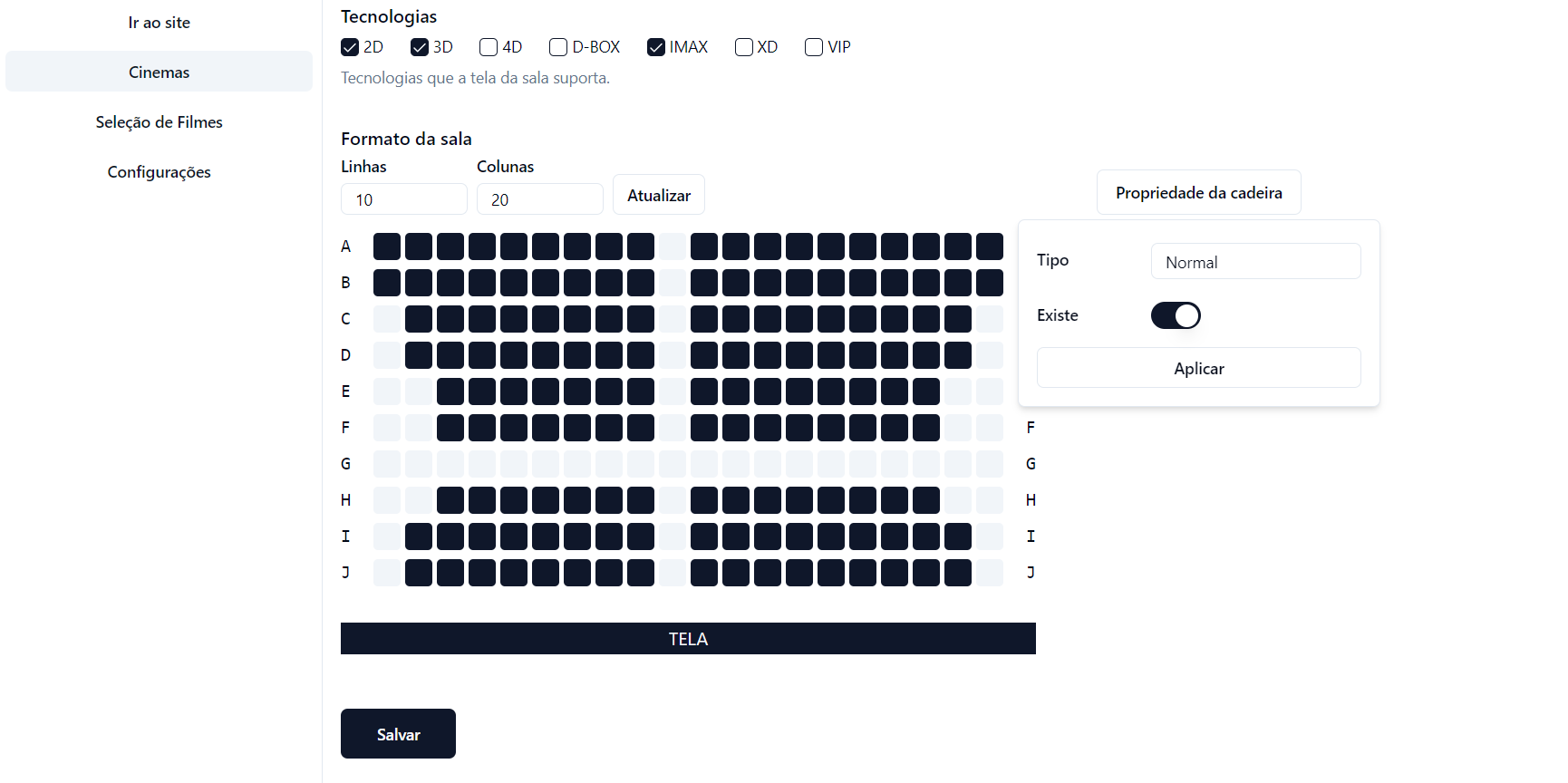Open Seleção de Filmes in sidebar
The width and height of the screenshot is (1568, 783).
coord(159,122)
